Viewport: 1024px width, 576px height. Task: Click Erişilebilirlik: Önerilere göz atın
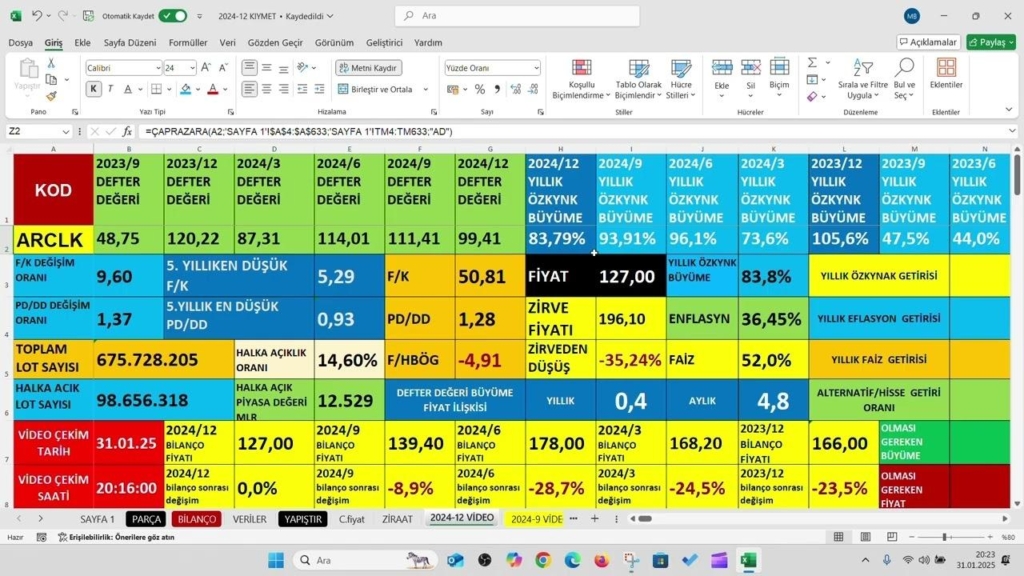116,537
